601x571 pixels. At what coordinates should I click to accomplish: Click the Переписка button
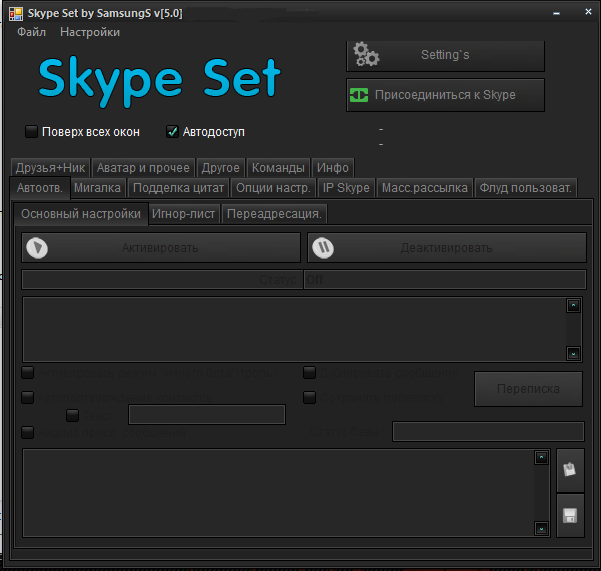point(528,389)
